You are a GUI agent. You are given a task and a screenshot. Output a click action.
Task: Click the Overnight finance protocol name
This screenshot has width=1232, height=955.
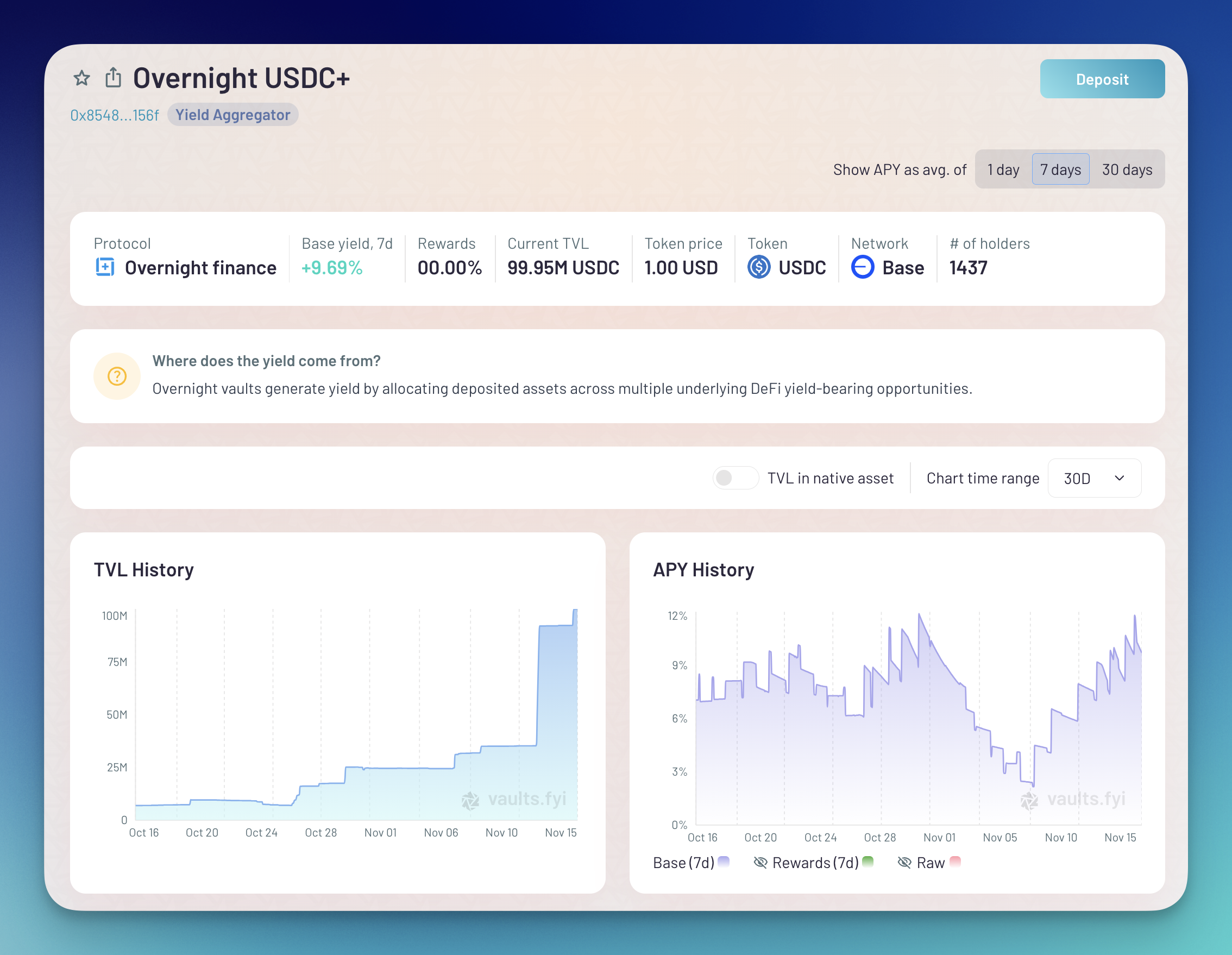200,267
